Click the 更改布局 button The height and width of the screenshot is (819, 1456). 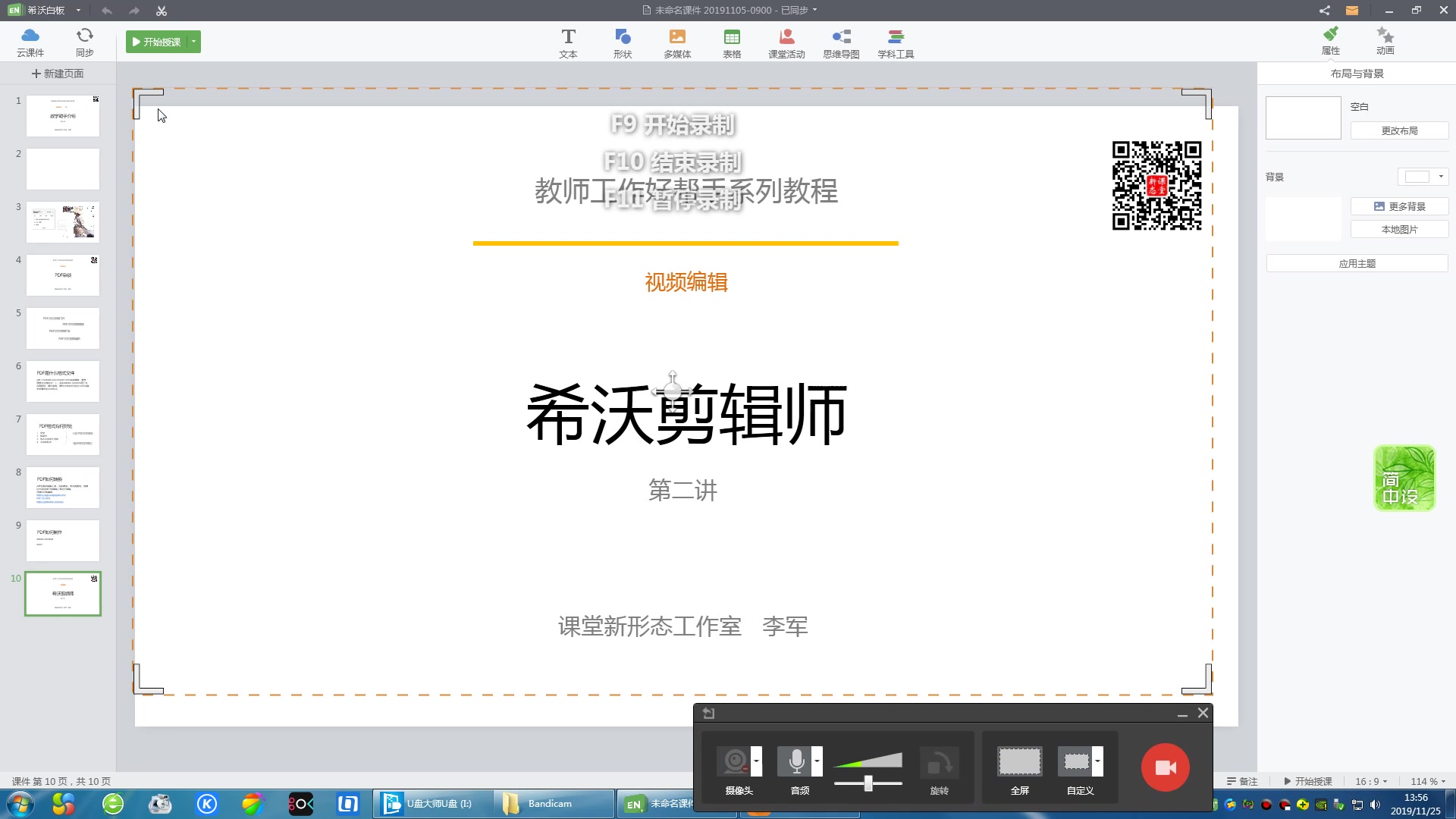tap(1399, 130)
